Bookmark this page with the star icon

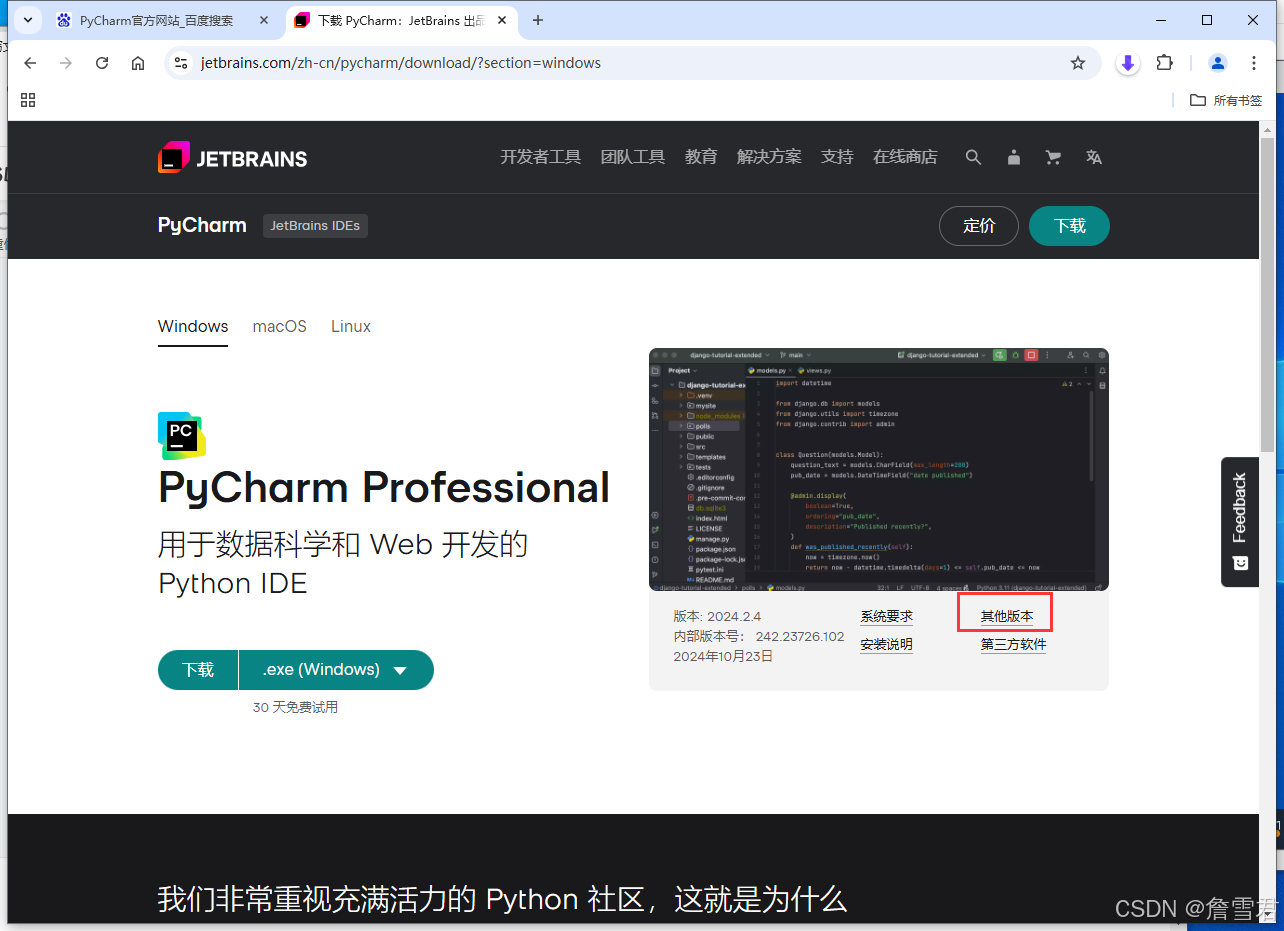tap(1078, 63)
